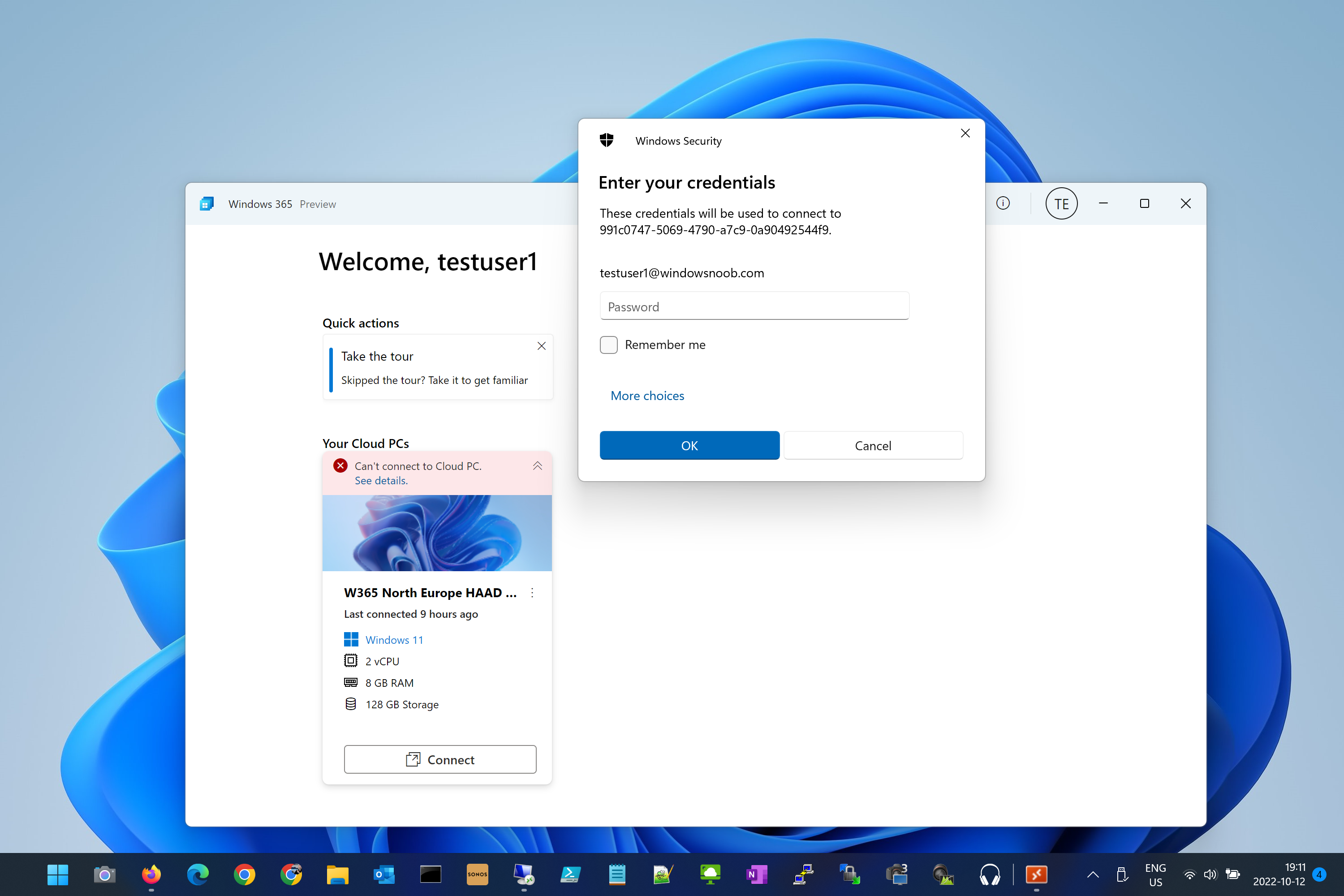Click the Windows 11 link
Viewport: 1344px width, 896px height.
[x=394, y=639]
